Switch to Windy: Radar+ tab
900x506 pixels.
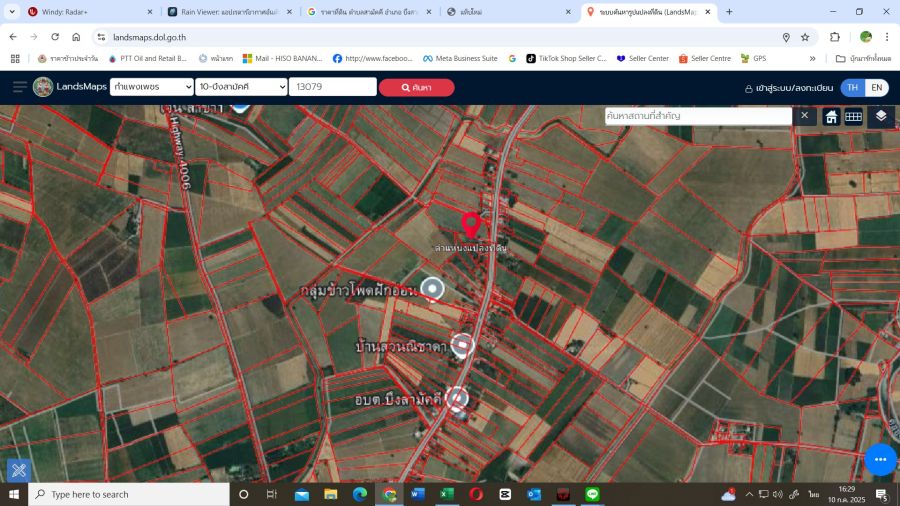(84, 12)
